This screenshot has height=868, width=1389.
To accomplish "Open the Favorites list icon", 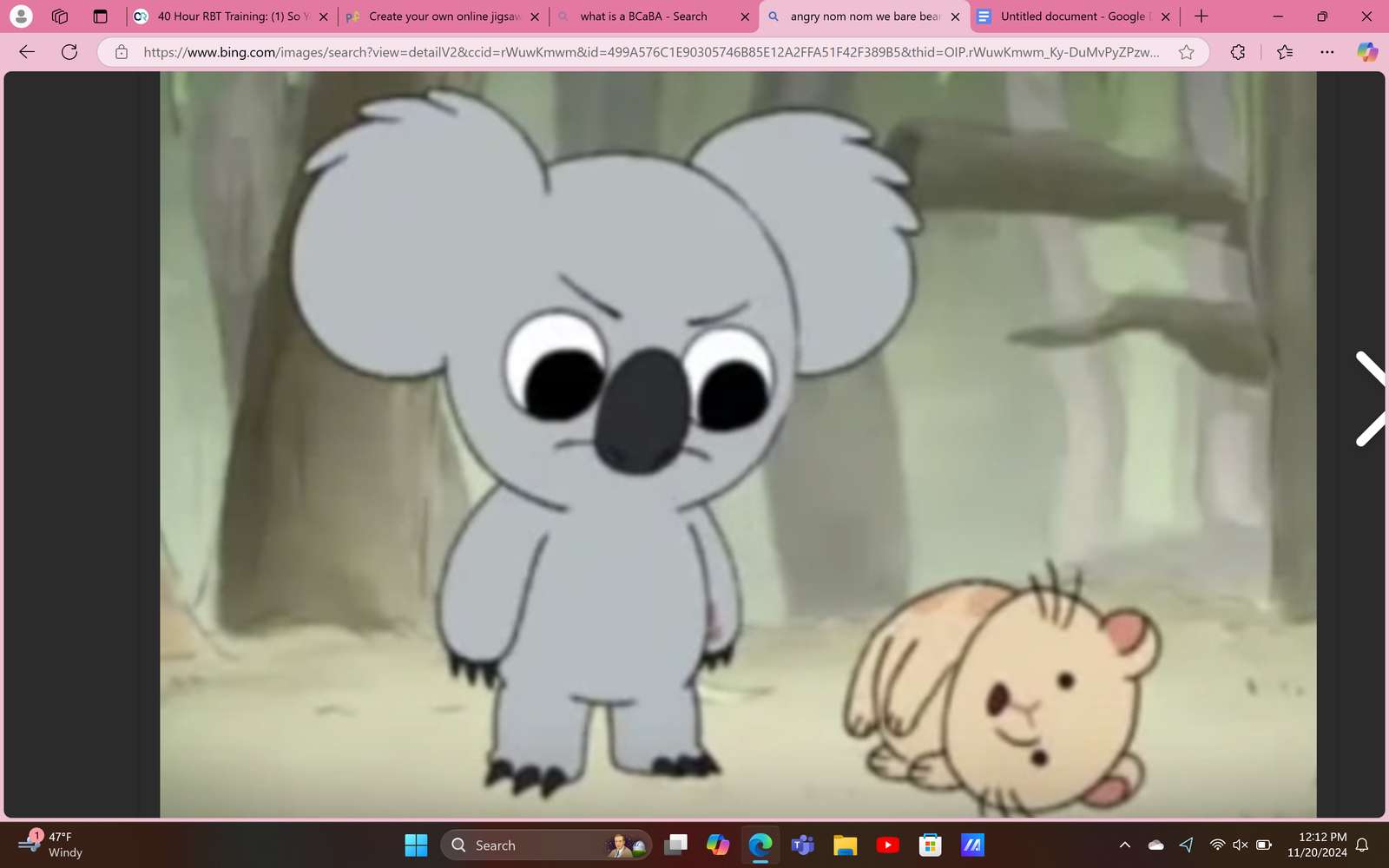I will click(x=1285, y=52).
